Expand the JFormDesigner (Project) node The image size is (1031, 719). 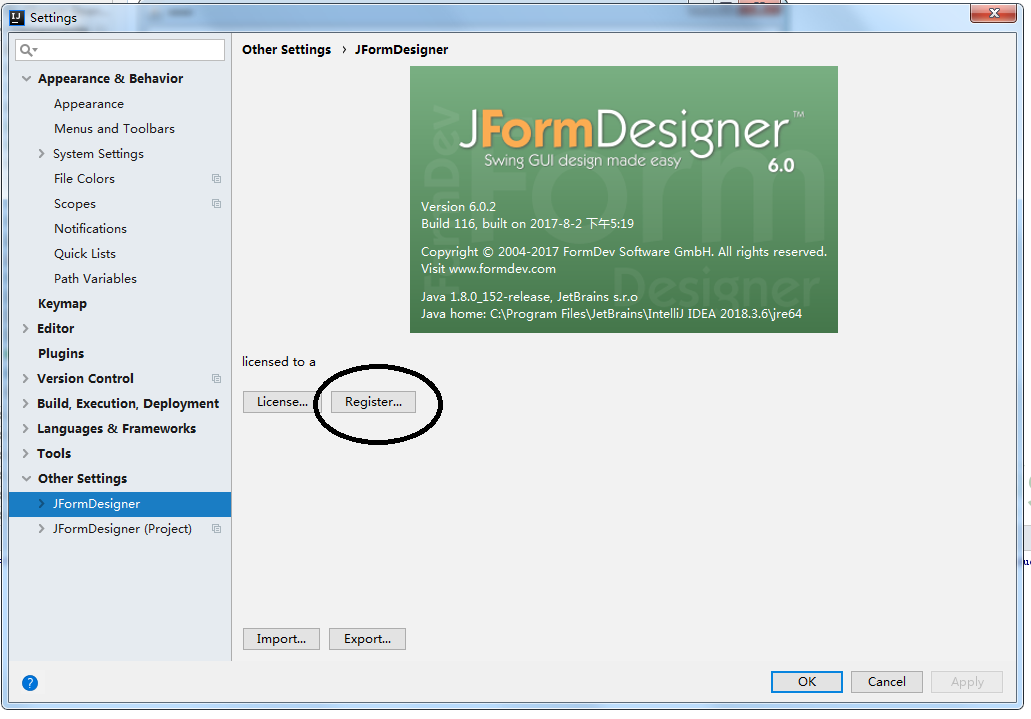click(41, 528)
